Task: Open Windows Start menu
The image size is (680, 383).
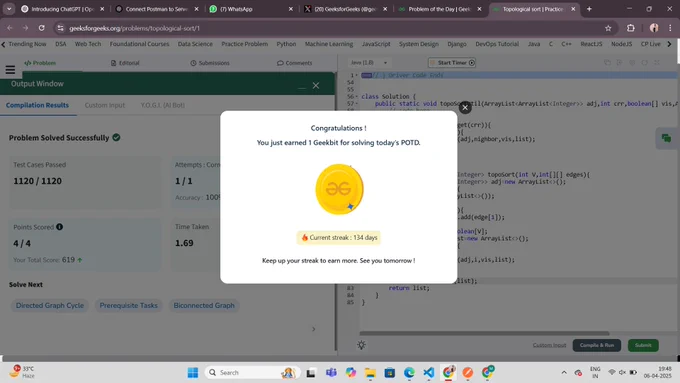Action: 193,373
